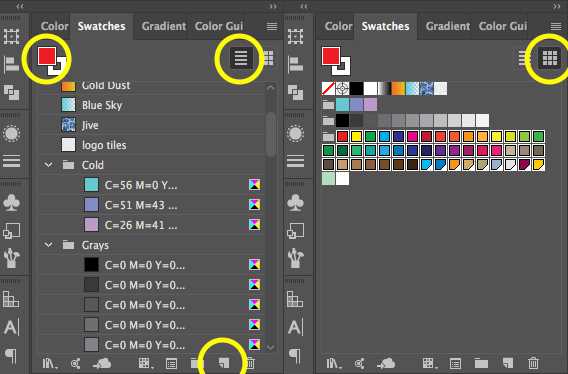Switch left panel to thumbnail grid view
Viewport: 568px width, 374px height.
click(x=268, y=58)
